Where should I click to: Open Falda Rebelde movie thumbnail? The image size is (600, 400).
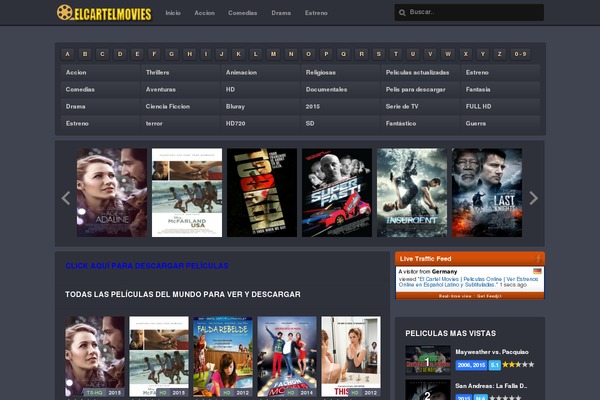point(223,356)
